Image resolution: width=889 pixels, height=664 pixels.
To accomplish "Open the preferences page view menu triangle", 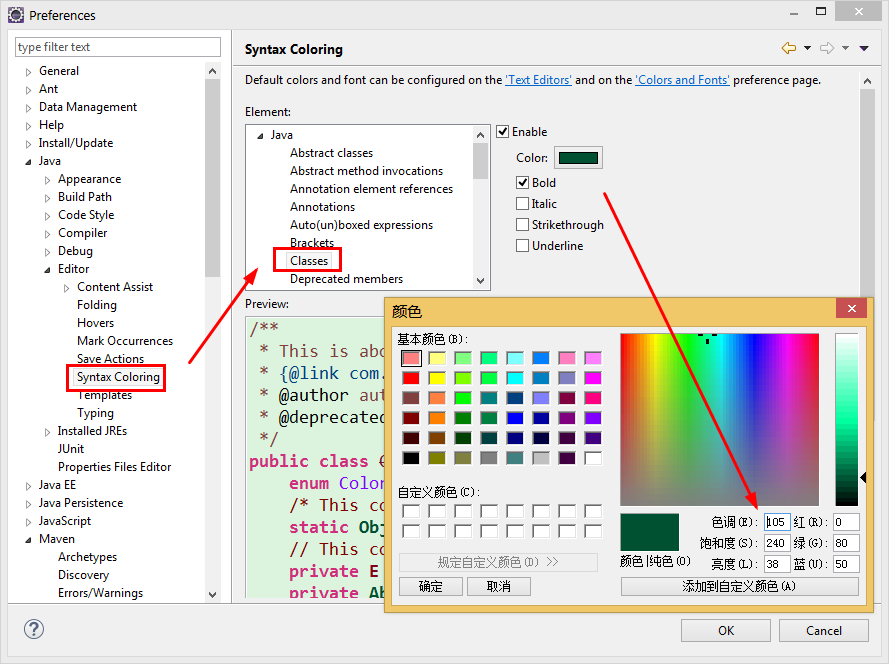I will click(x=864, y=48).
